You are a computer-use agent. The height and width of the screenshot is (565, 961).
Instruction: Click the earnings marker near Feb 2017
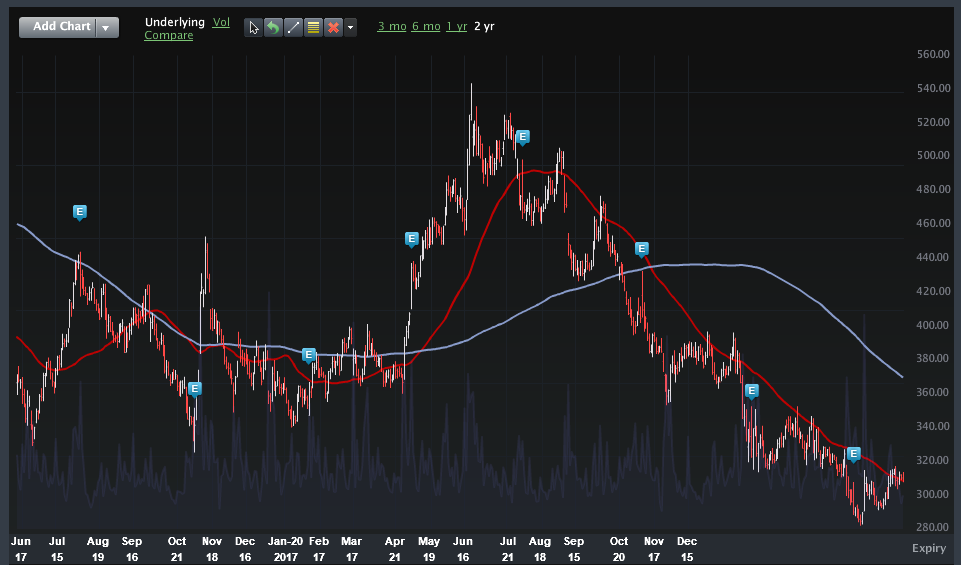(x=309, y=355)
